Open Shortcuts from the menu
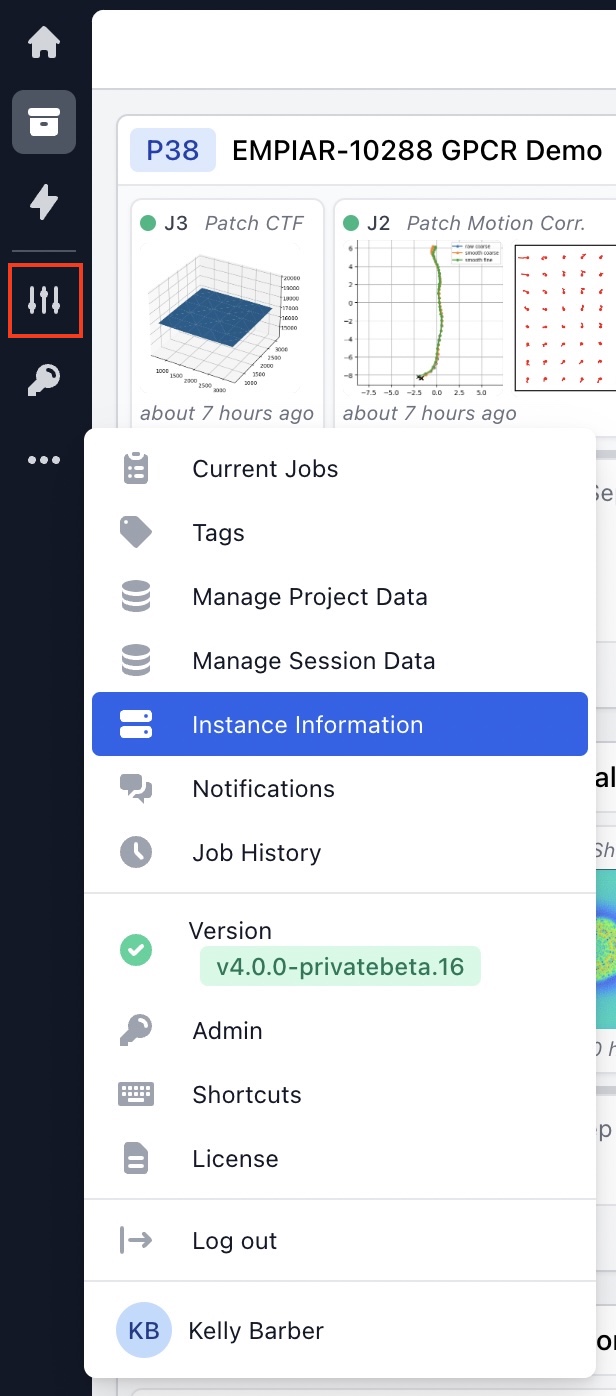This screenshot has width=616, height=1396. tap(246, 1095)
